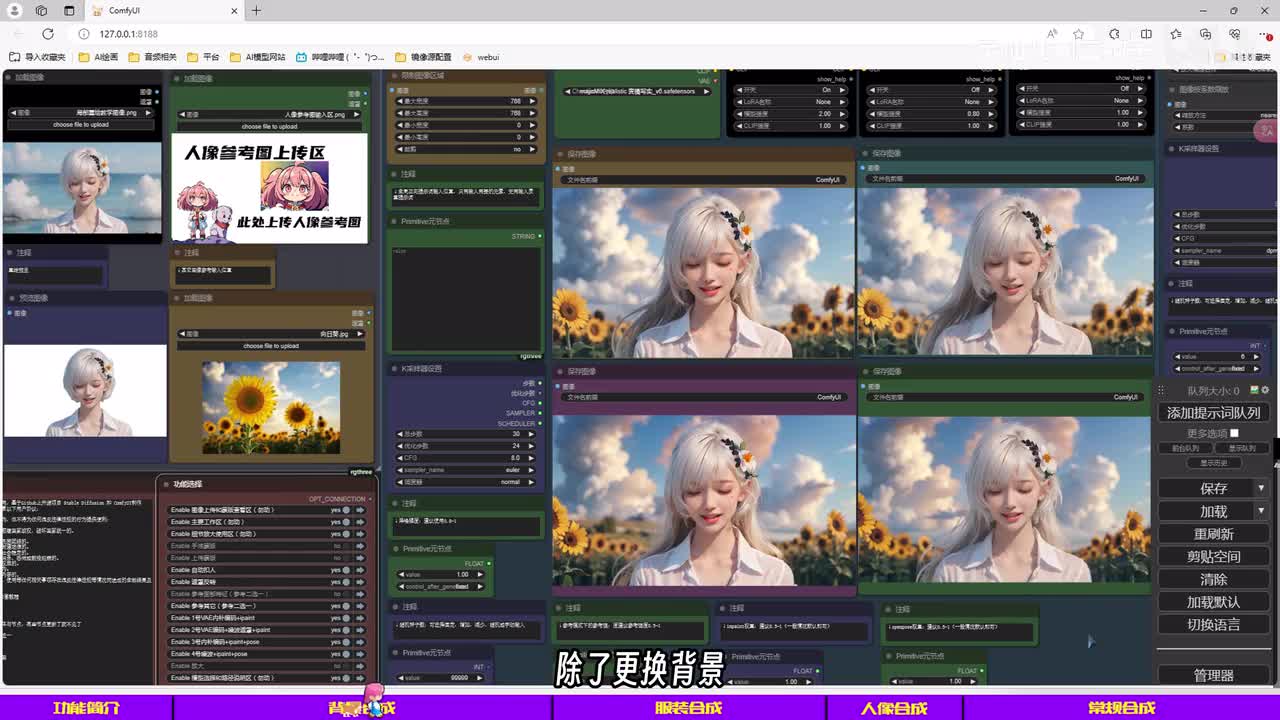The width and height of the screenshot is (1280, 720).
Task: Click the 添加提示词队列 button
Action: coord(1213,413)
